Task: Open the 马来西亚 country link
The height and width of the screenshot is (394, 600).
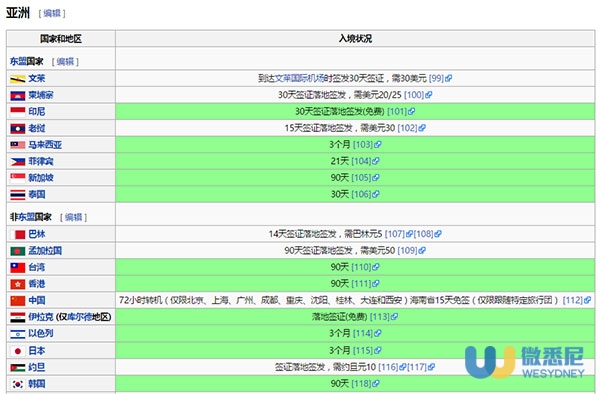Action: [x=45, y=145]
